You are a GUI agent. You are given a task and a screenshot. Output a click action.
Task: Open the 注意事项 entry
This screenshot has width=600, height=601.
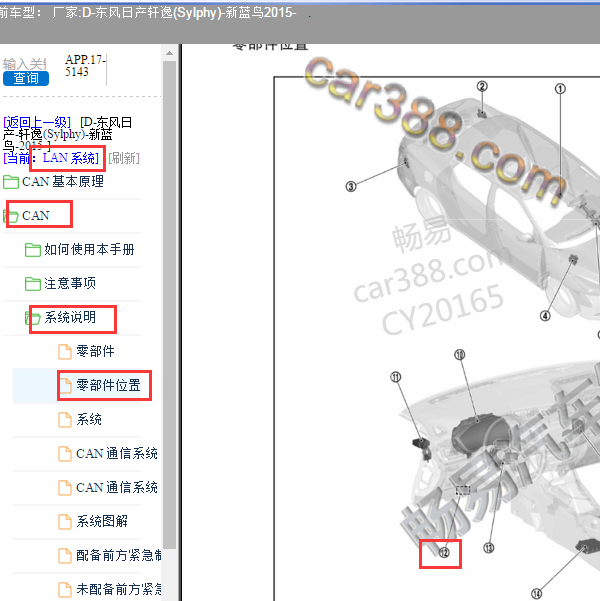coord(70,284)
